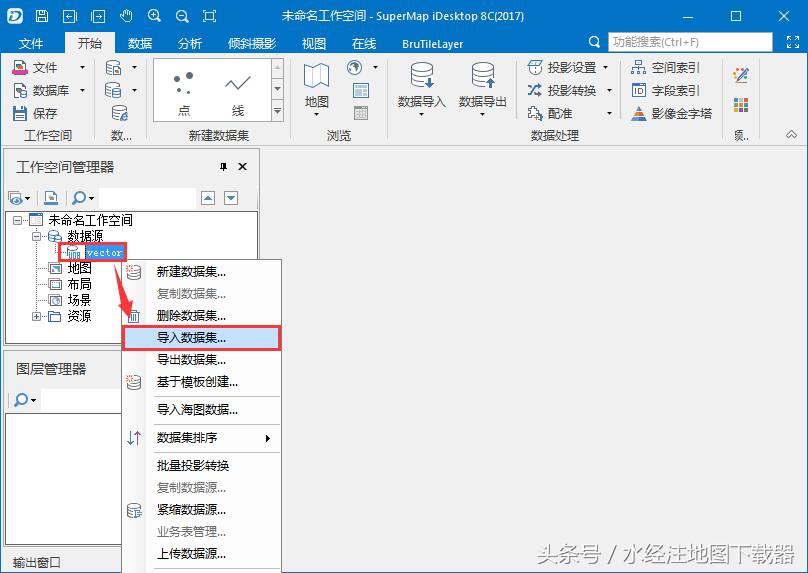Open the 文件 dropdown in workspace group
This screenshot has width=808, height=573.
tap(82, 68)
